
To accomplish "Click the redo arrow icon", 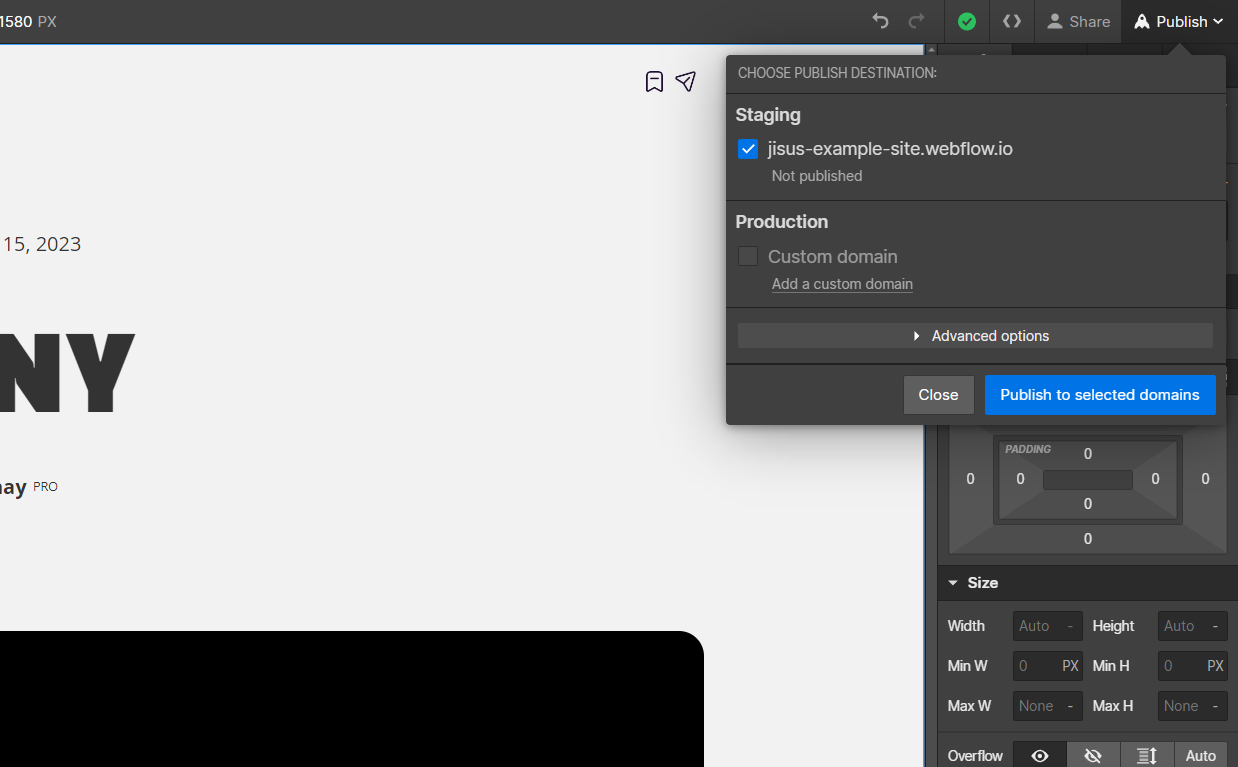I will click(916, 21).
